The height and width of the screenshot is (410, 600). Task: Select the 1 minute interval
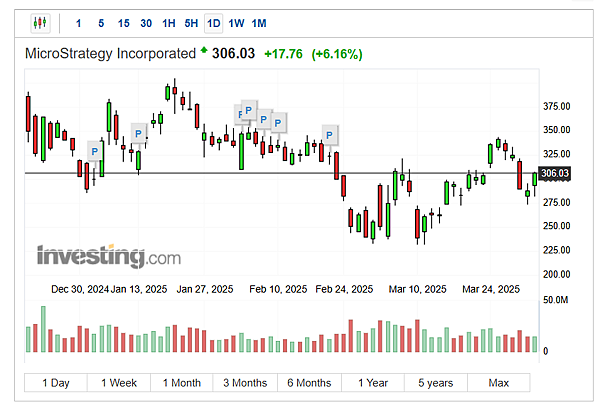tap(78, 24)
